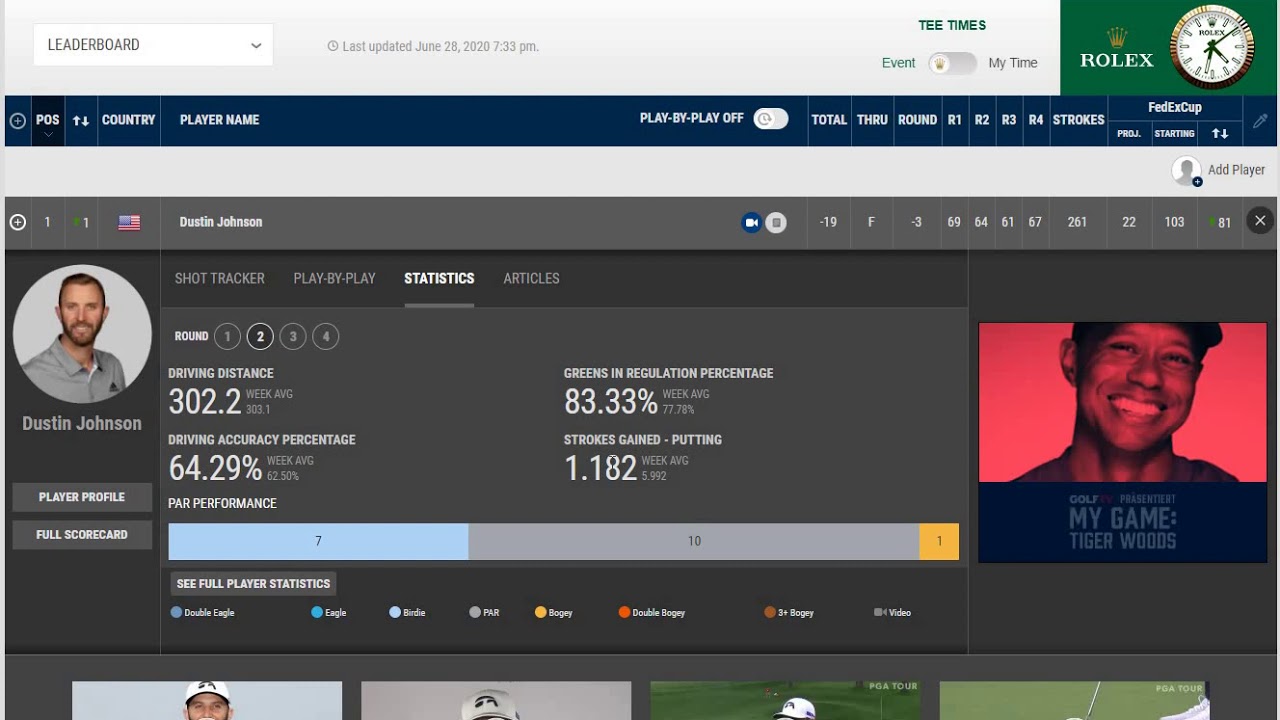Click Birdie legend dot
This screenshot has height=720, width=1280.
click(395, 612)
